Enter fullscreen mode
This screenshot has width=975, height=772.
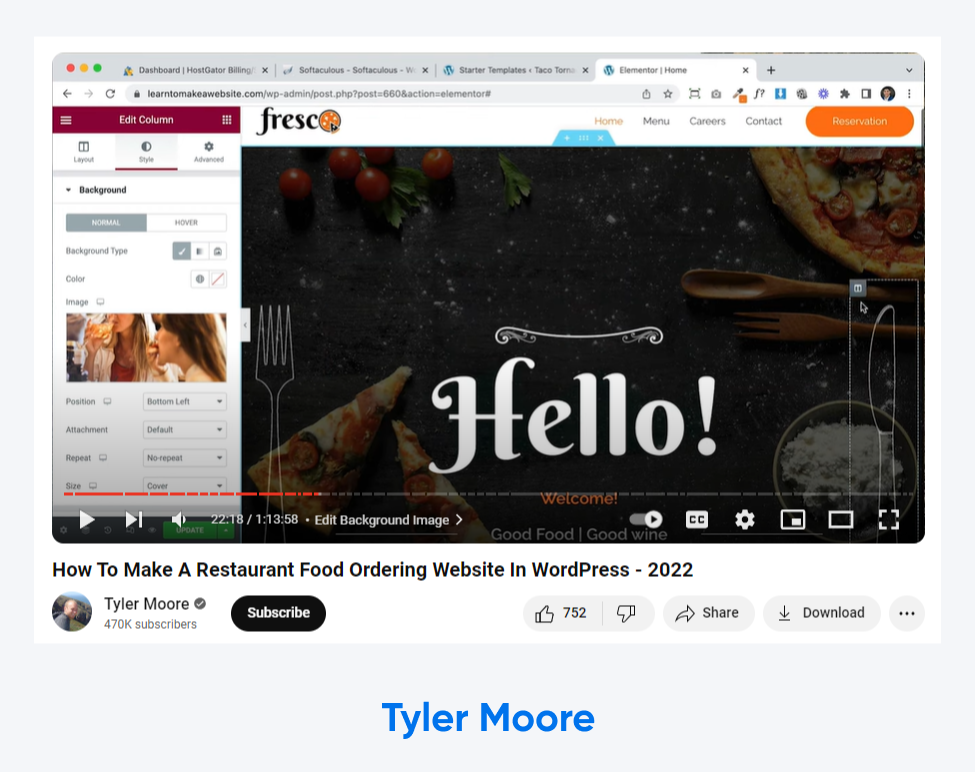(888, 519)
